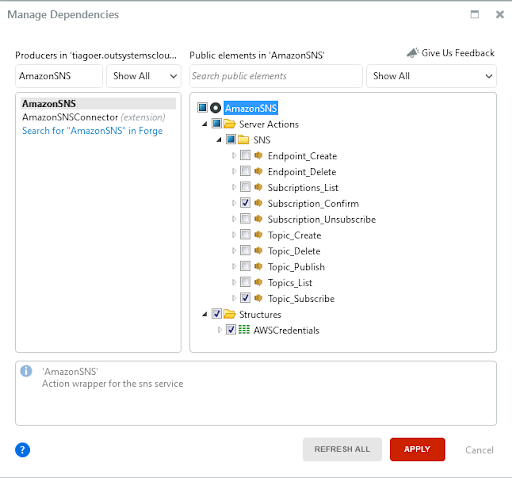Expand the AWSCredentials node
Viewport: 512px width, 478px height.
tap(219, 330)
